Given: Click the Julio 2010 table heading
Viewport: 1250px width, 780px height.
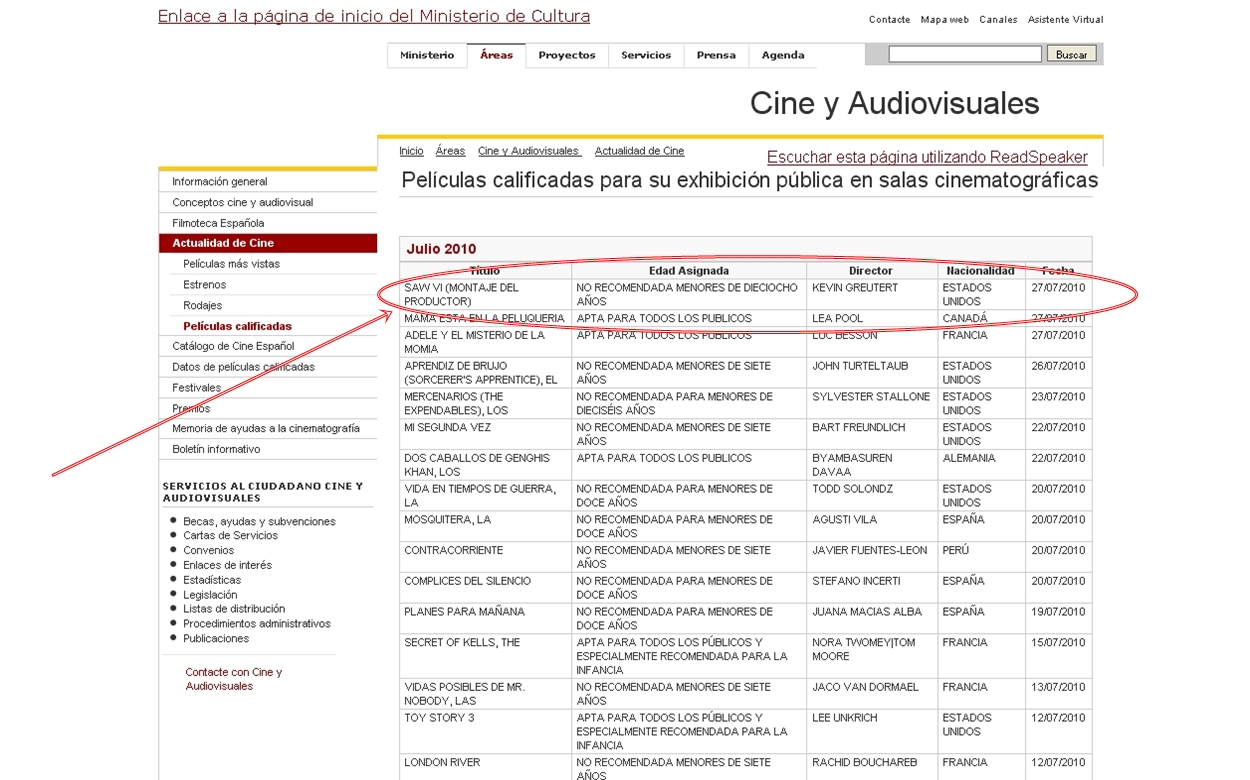Looking at the screenshot, I should pos(441,249).
